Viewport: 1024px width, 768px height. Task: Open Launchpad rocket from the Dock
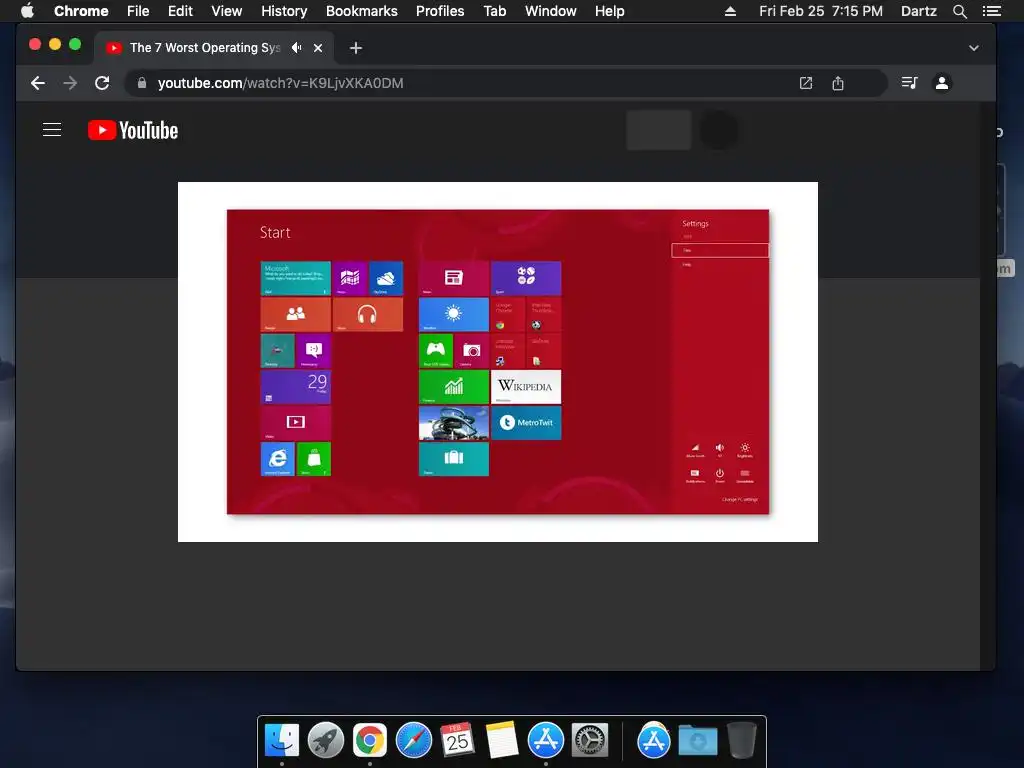326,740
